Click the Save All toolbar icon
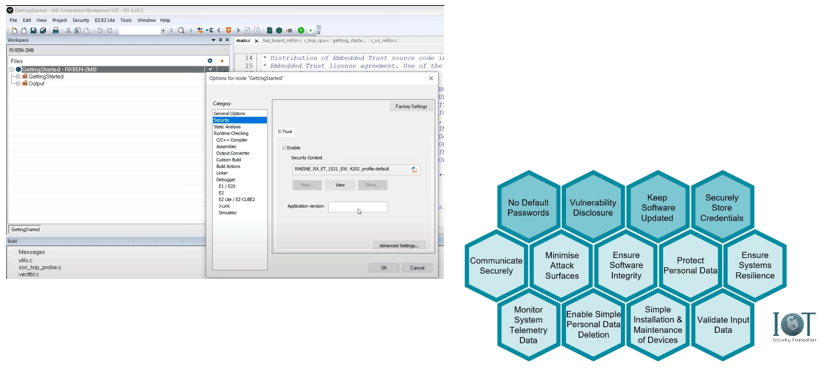 [43, 31]
